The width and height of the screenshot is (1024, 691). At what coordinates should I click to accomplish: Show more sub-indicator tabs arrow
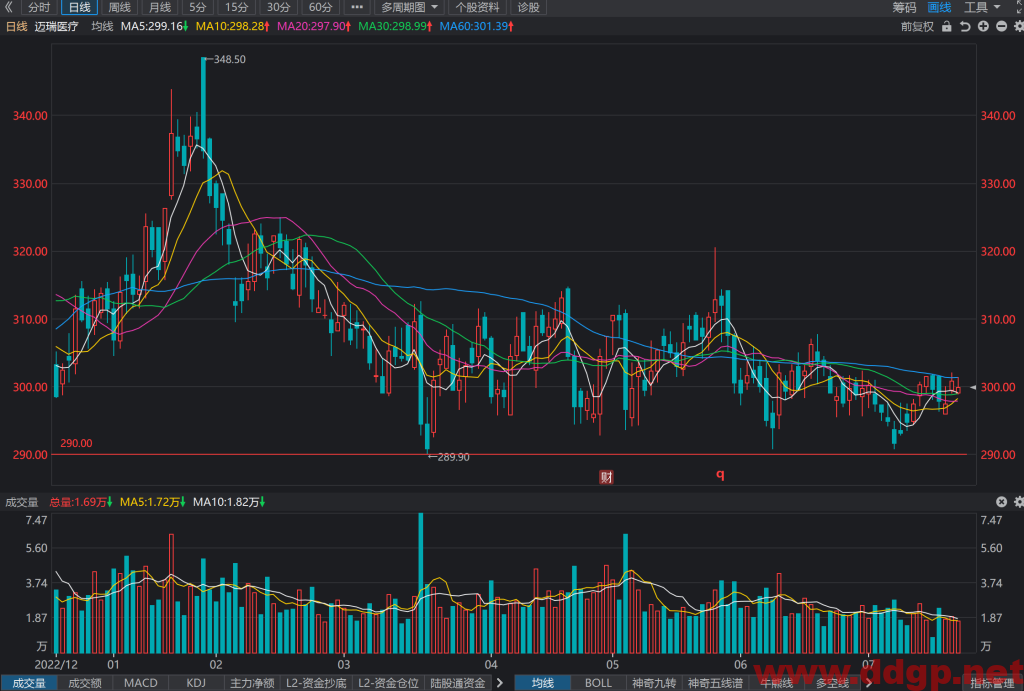click(x=500, y=683)
